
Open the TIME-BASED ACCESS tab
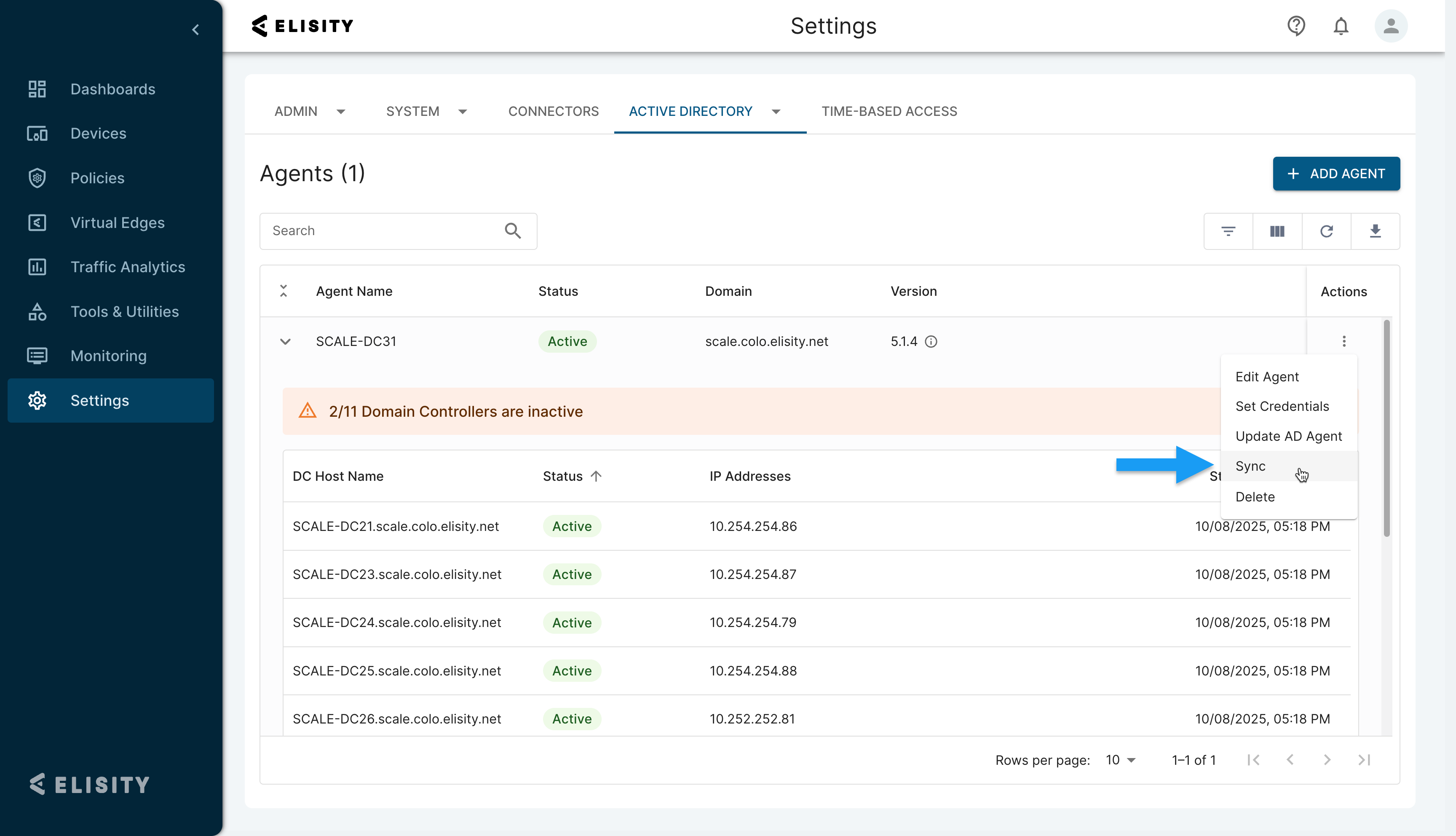click(889, 111)
